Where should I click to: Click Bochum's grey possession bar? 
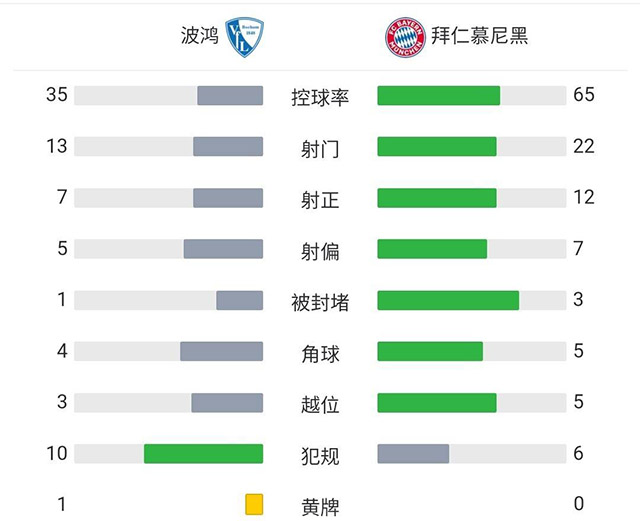click(x=230, y=96)
